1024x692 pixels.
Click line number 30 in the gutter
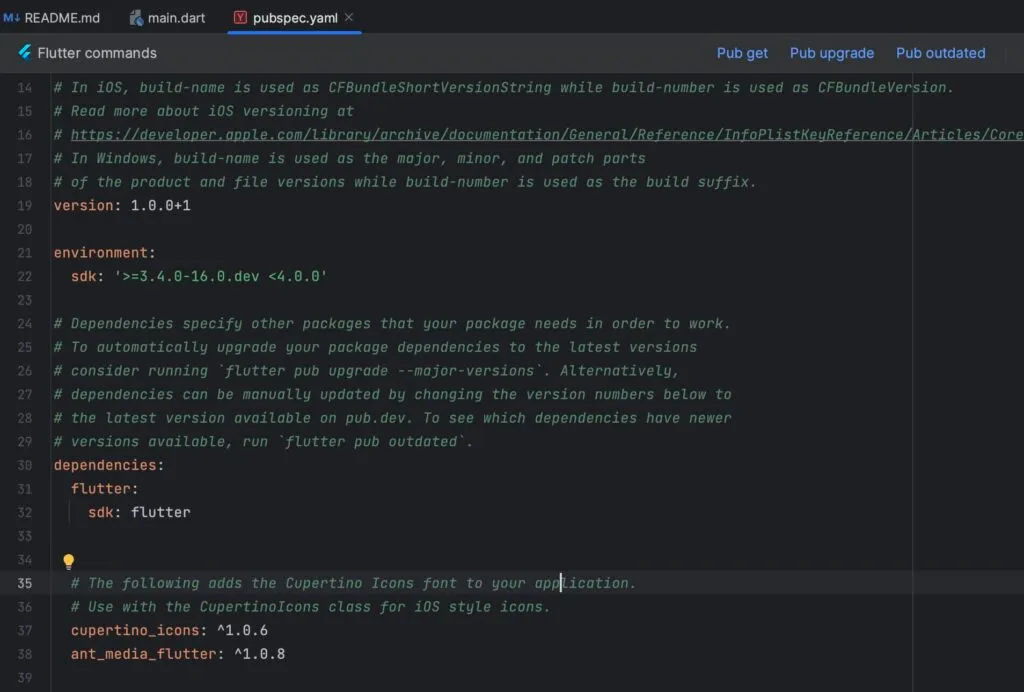point(24,465)
